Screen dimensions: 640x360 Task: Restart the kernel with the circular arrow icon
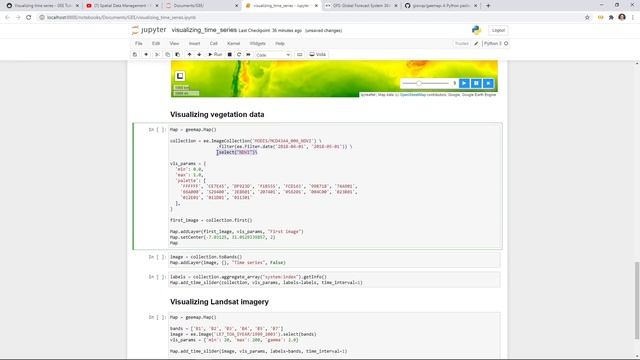[x=239, y=54]
